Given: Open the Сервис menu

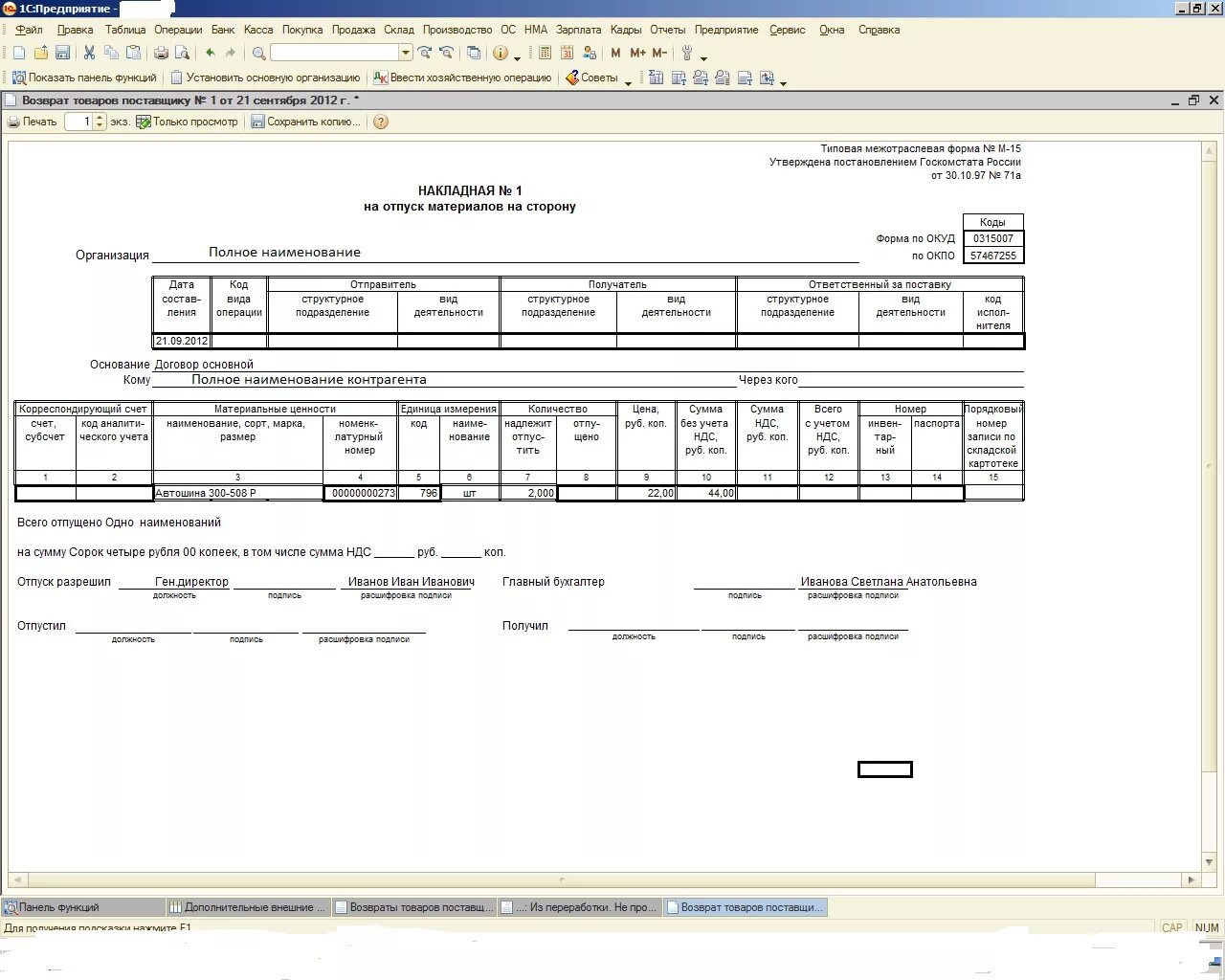Looking at the screenshot, I should [788, 30].
